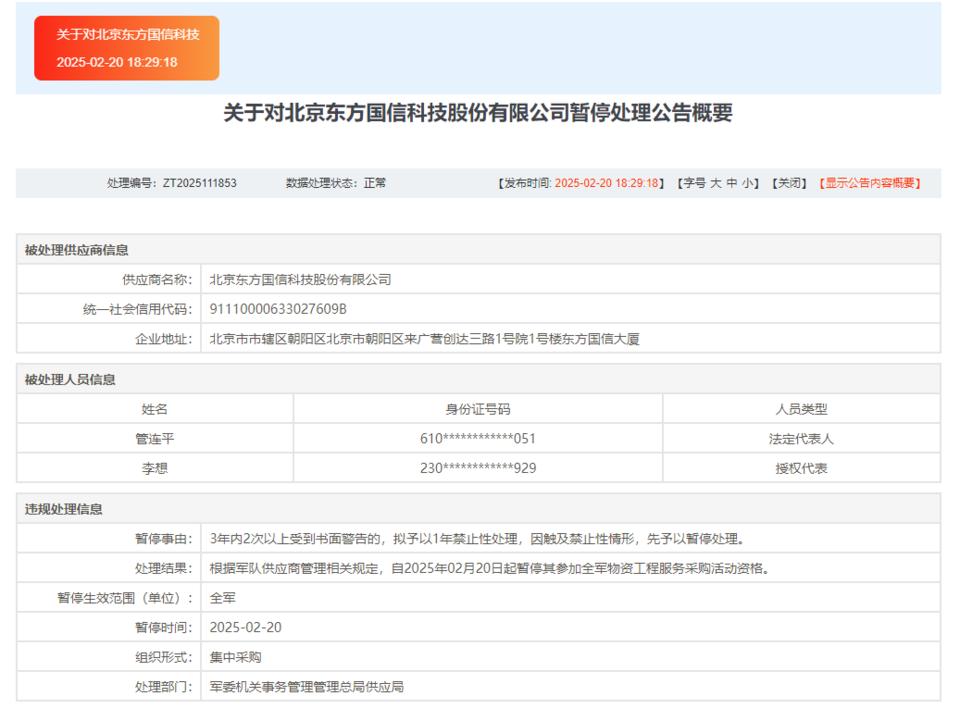Click the orange announcement tab card
The height and width of the screenshot is (721, 960).
tap(126, 48)
